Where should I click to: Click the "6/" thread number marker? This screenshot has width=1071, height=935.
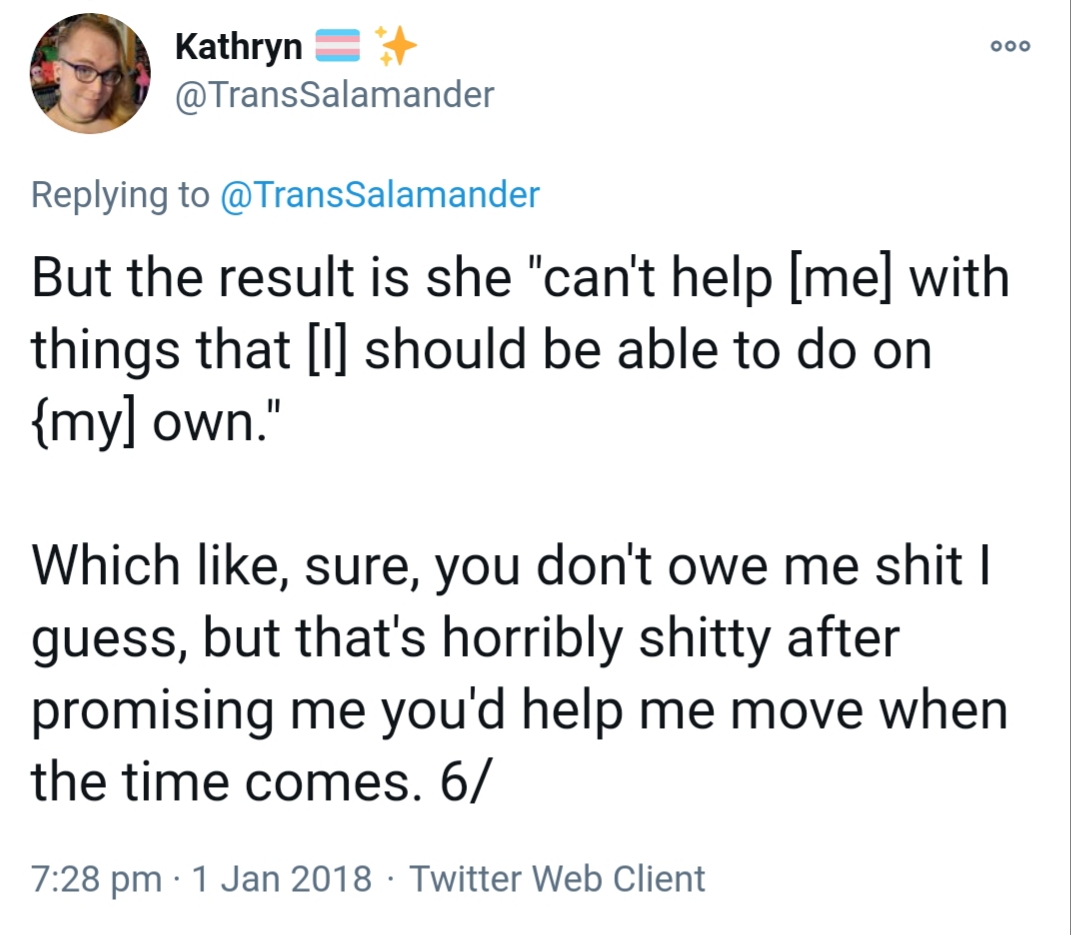tap(464, 783)
